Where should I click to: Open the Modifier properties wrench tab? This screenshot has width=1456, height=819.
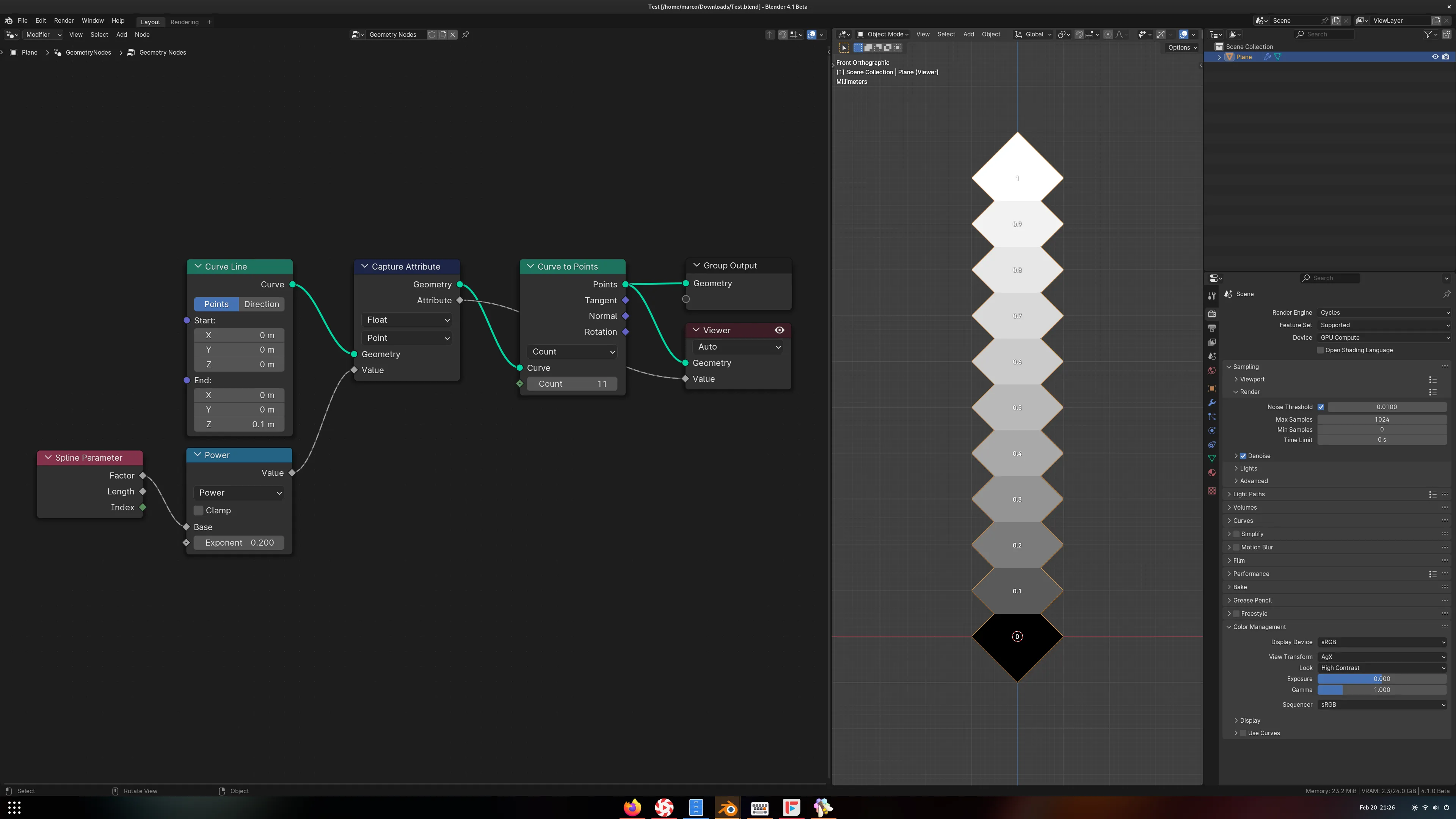pyautogui.click(x=1212, y=402)
